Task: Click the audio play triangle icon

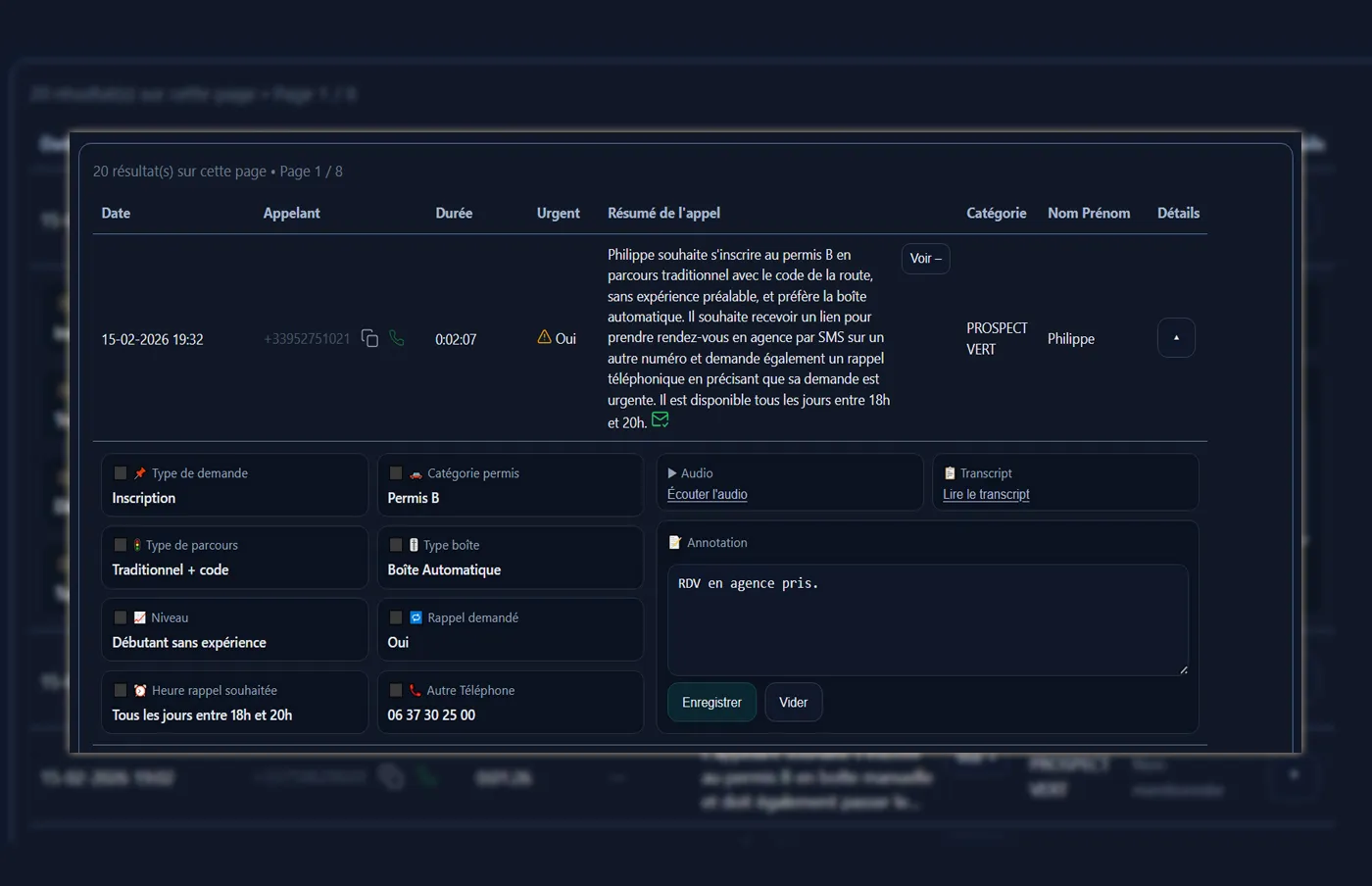Action: [672, 473]
